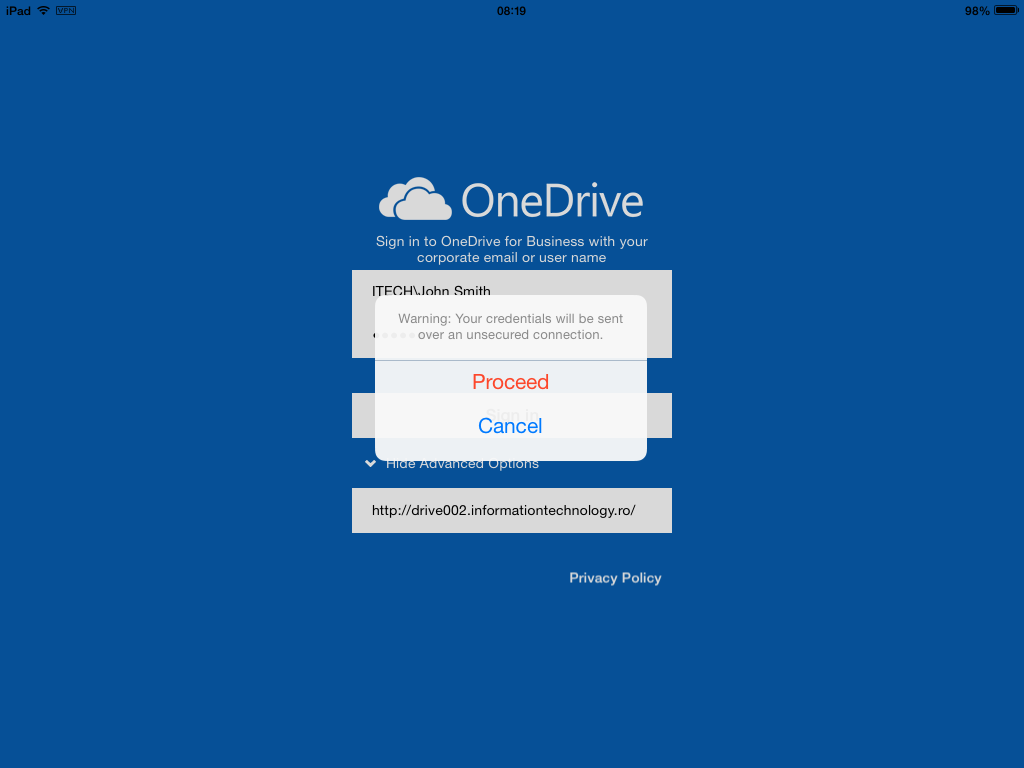The height and width of the screenshot is (768, 1024).
Task: Tap the VPN status indicator
Action: click(x=66, y=10)
